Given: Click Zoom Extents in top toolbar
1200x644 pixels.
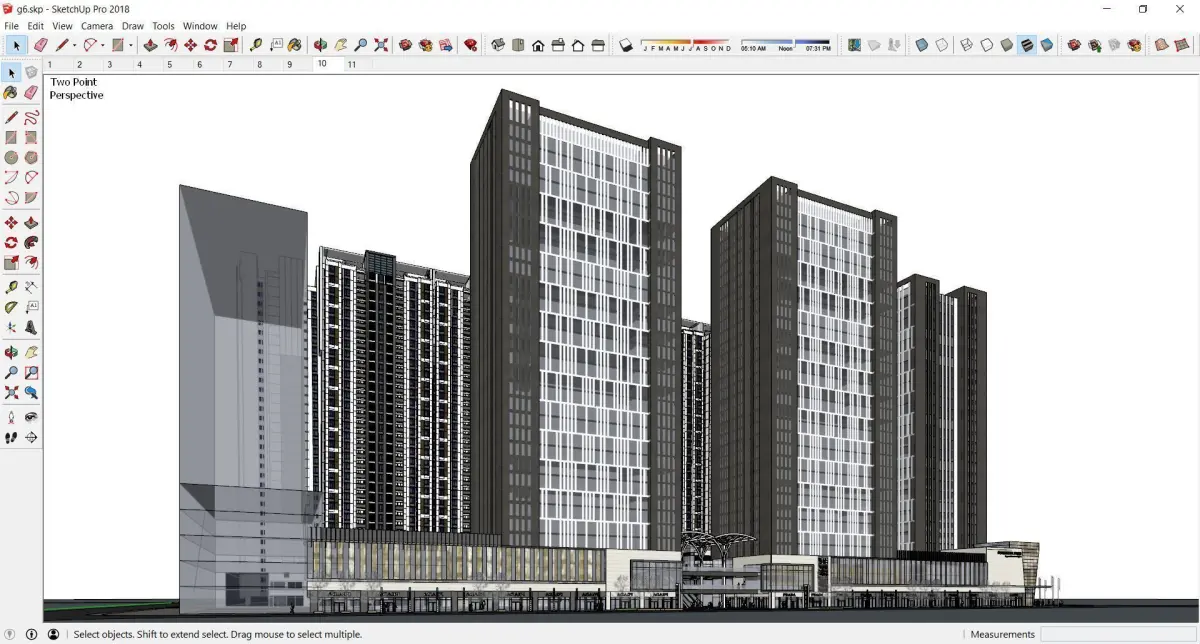Looking at the screenshot, I should coord(381,45).
